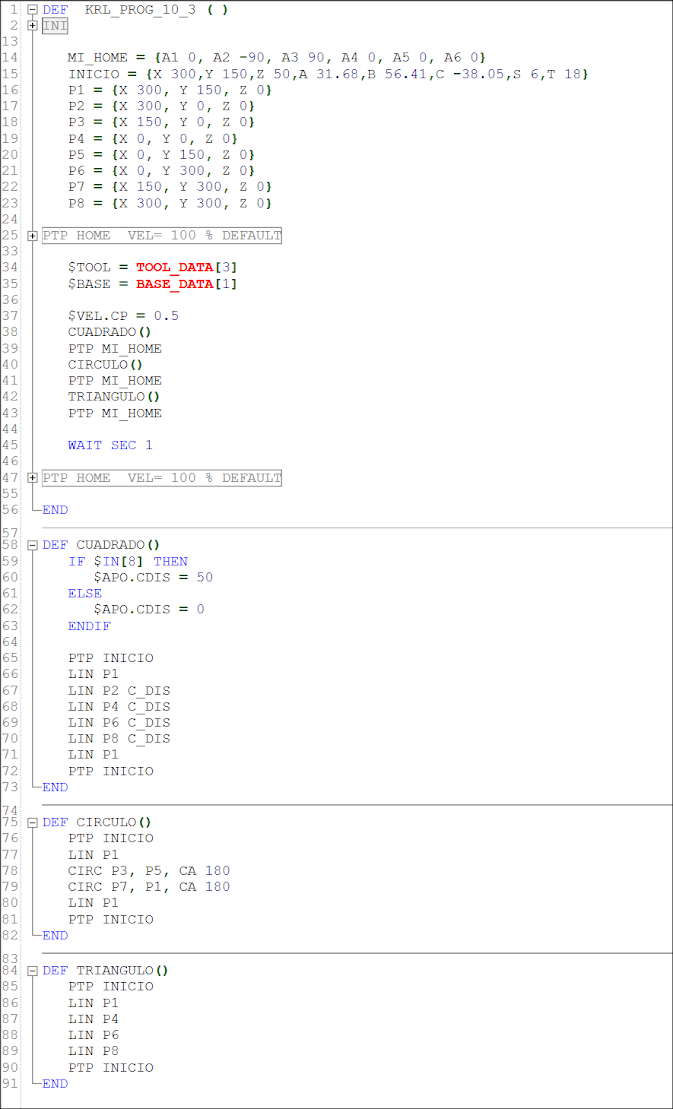
Task: Click LIN P1 on line 80
Action: pos(93,903)
